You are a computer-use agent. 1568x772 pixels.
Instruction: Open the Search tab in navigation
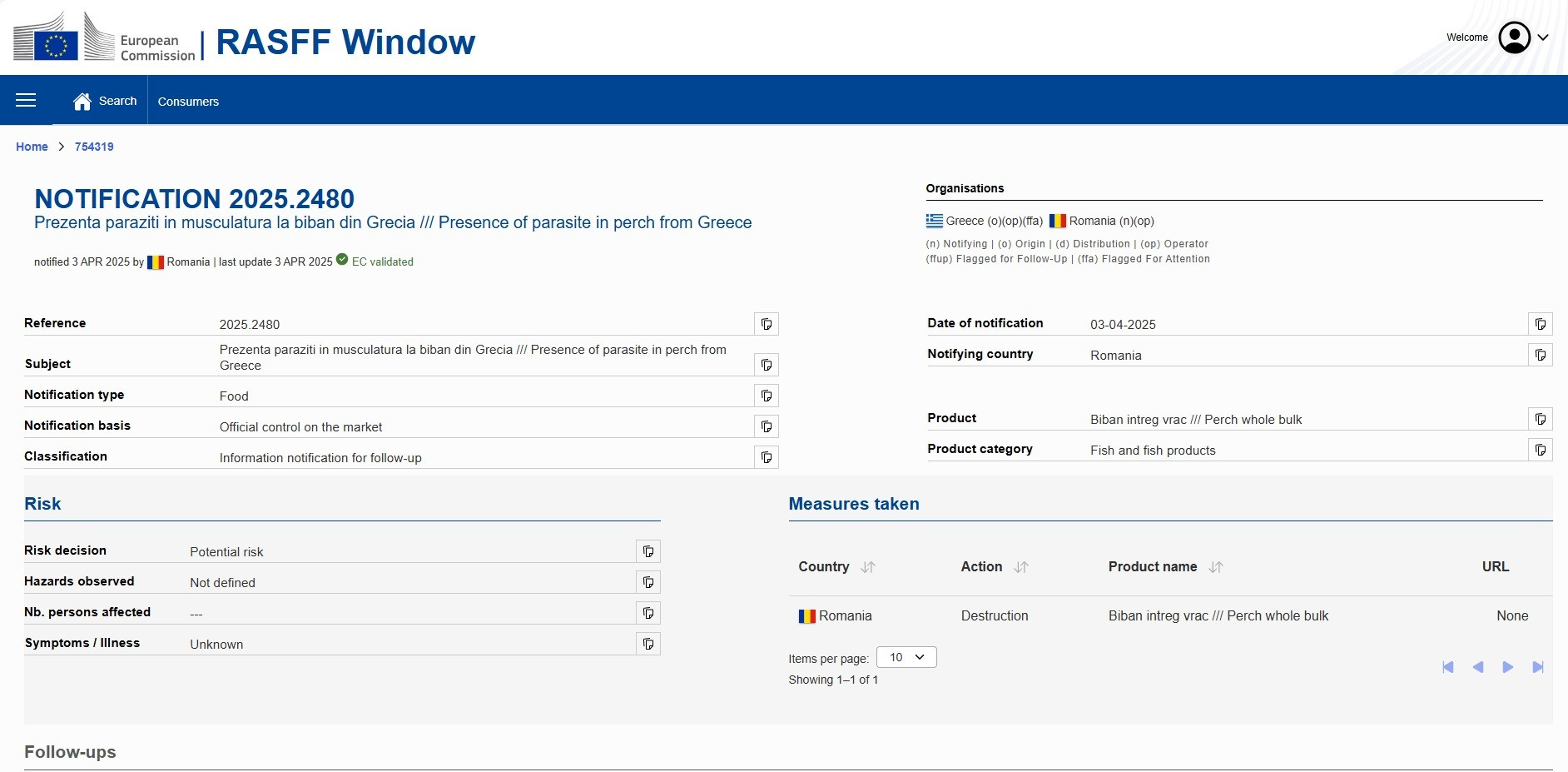tap(106, 101)
